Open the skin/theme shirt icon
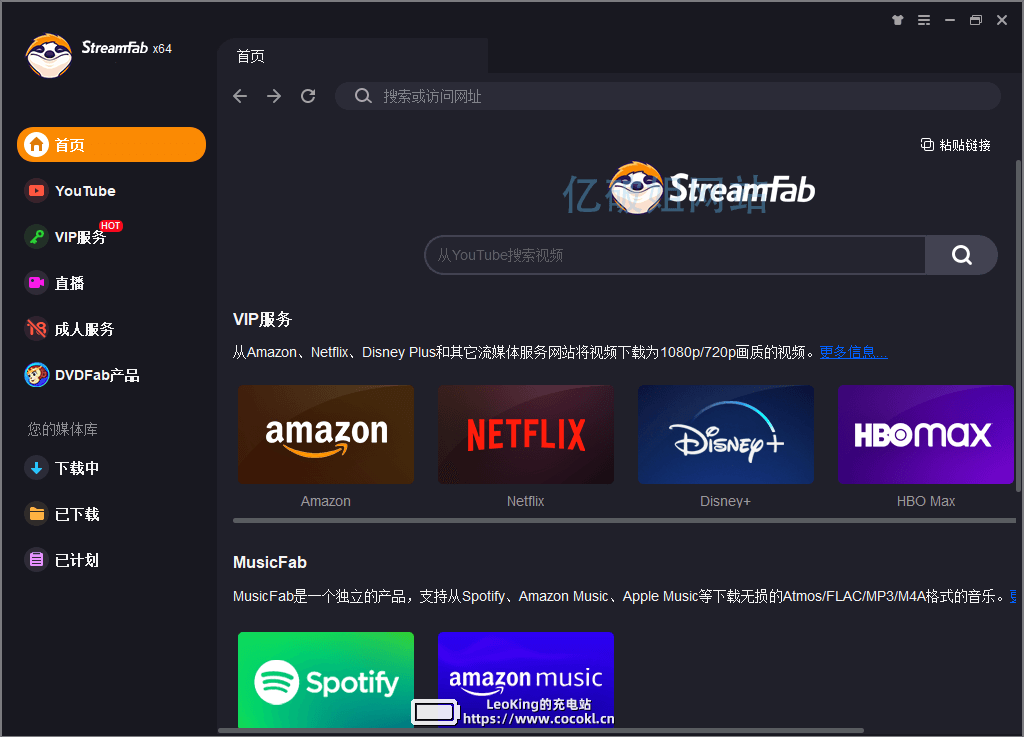This screenshot has height=737, width=1024. point(898,20)
